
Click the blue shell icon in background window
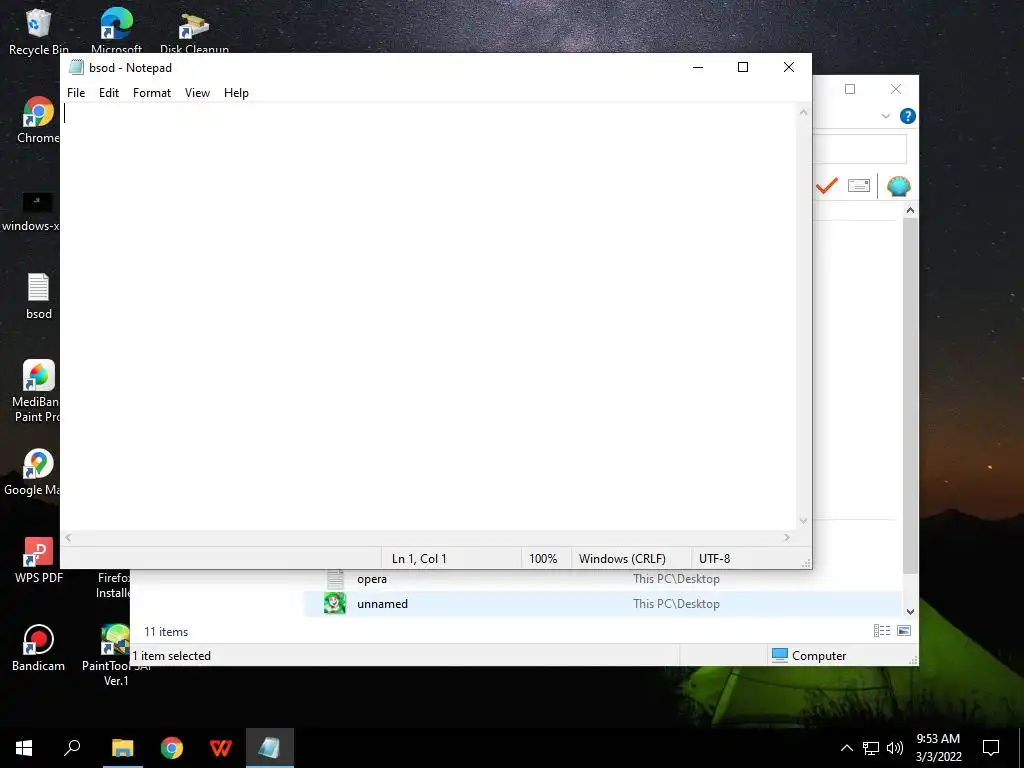[x=899, y=186]
